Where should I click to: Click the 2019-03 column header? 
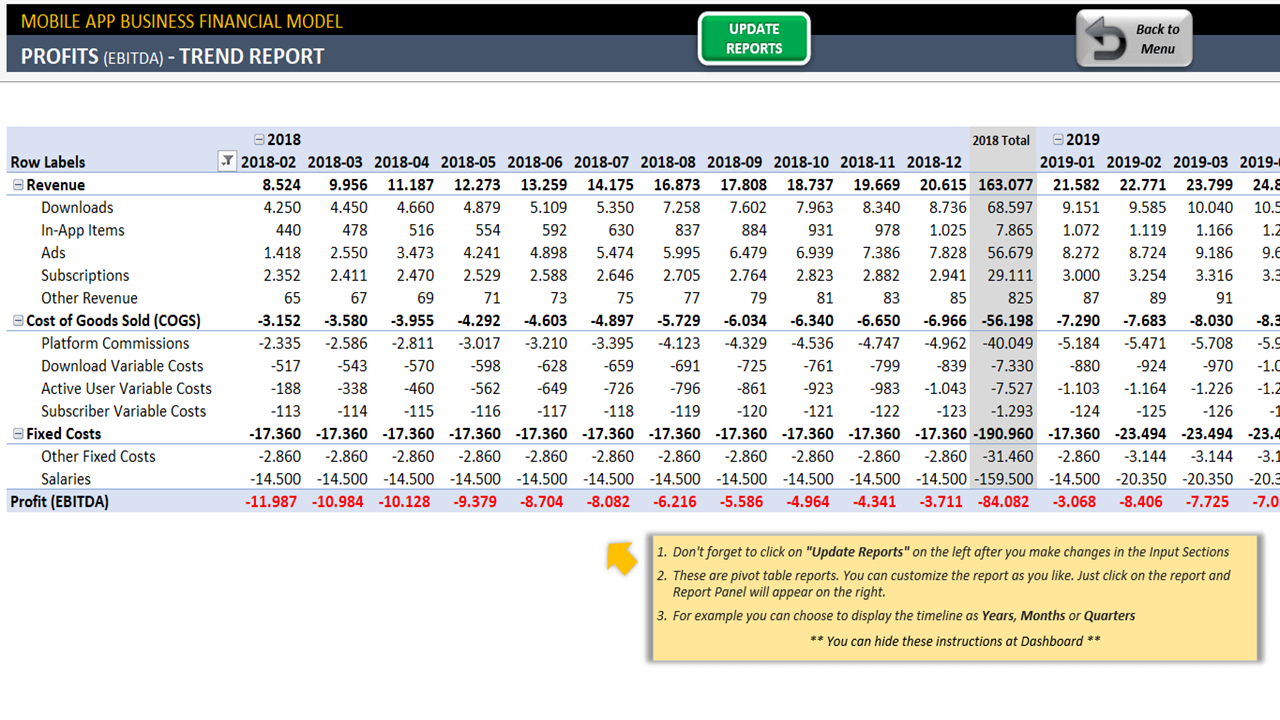[1200, 162]
